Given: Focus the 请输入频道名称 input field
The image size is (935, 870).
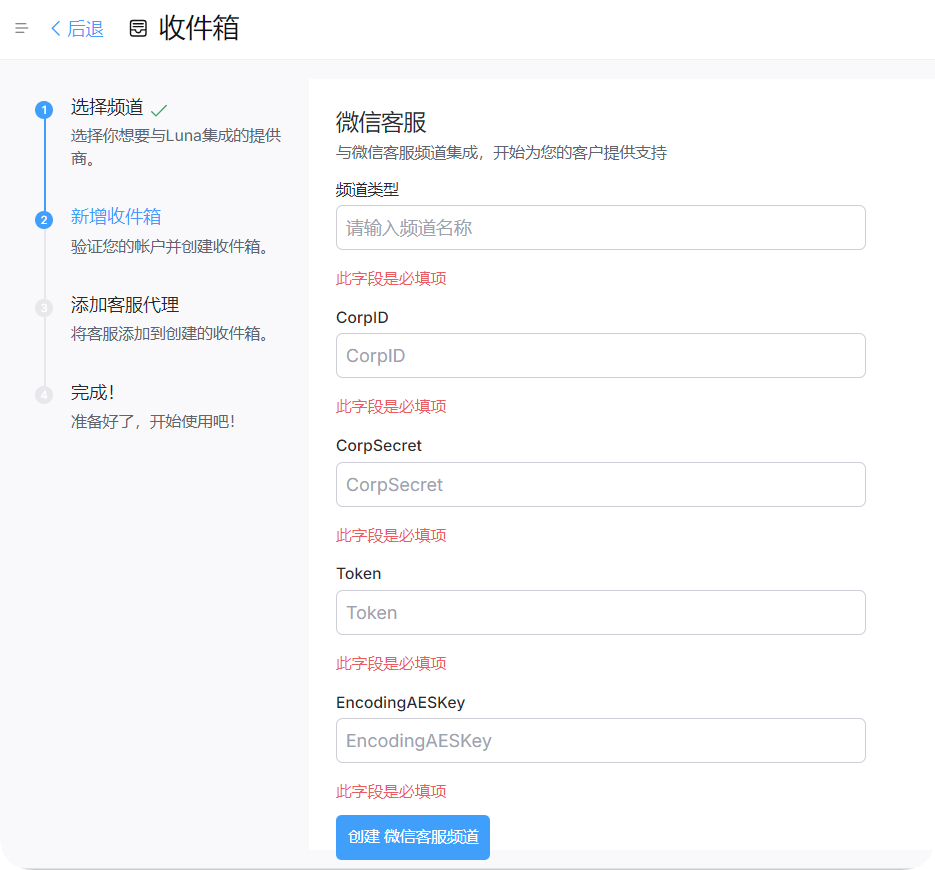Looking at the screenshot, I should pos(600,228).
